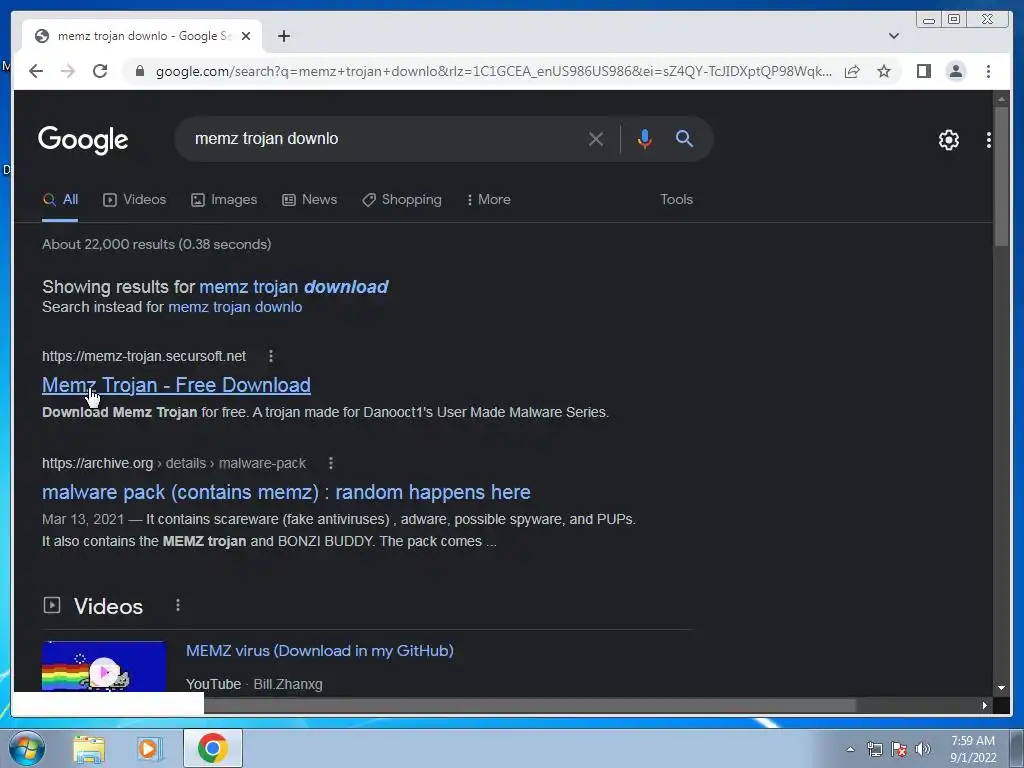Play the Nyan cat video thumbnail
Image resolution: width=1024 pixels, height=768 pixels.
point(104,666)
